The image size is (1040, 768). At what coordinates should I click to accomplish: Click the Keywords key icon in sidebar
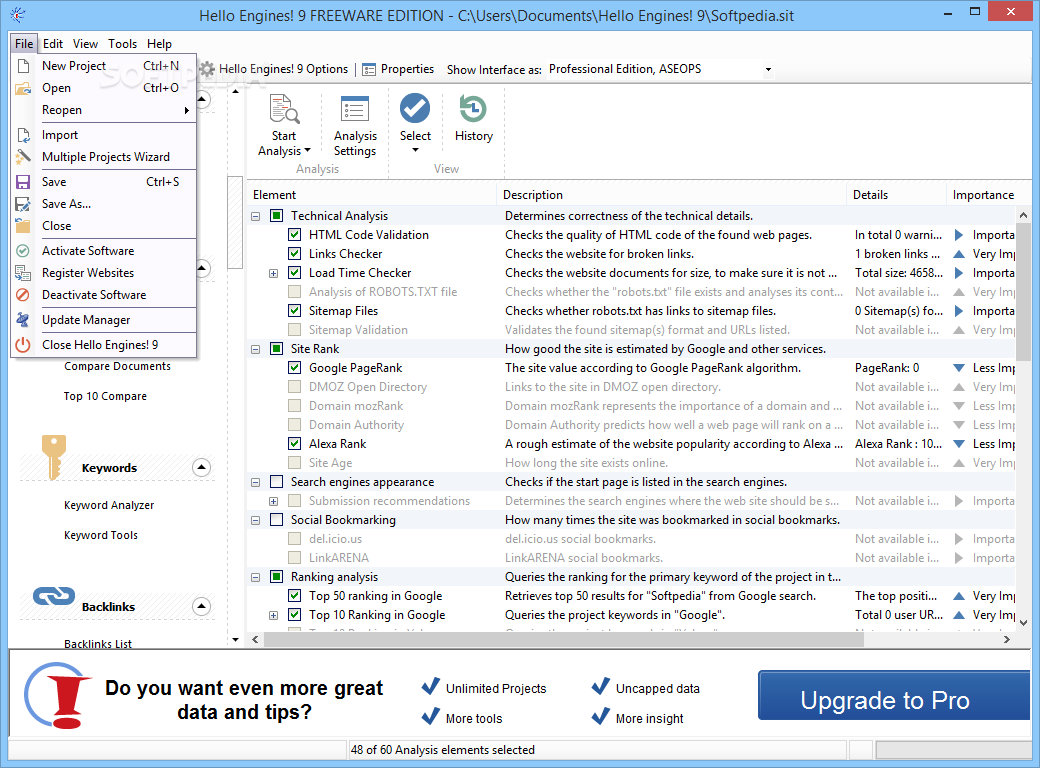[x=54, y=456]
